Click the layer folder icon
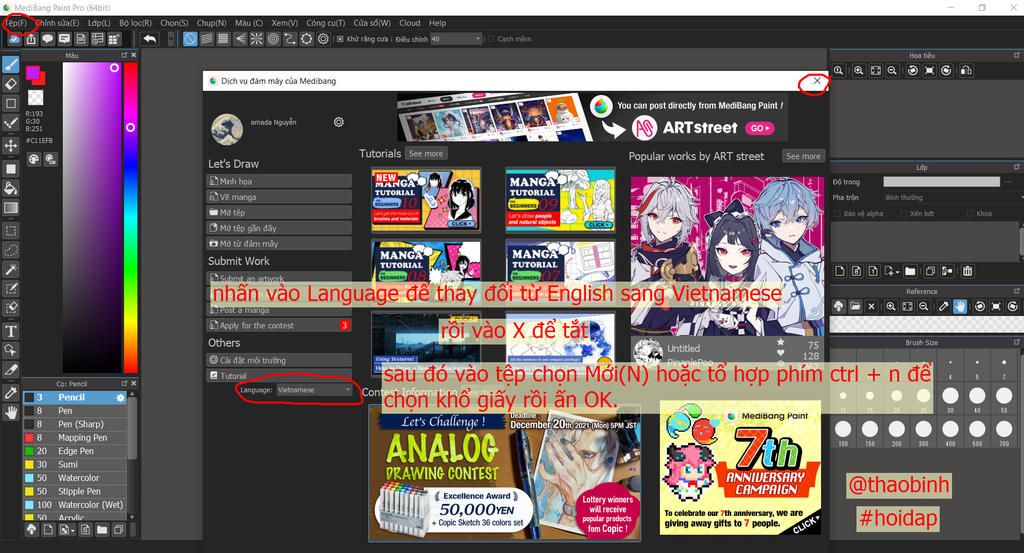Image resolution: width=1024 pixels, height=553 pixels. [910, 271]
